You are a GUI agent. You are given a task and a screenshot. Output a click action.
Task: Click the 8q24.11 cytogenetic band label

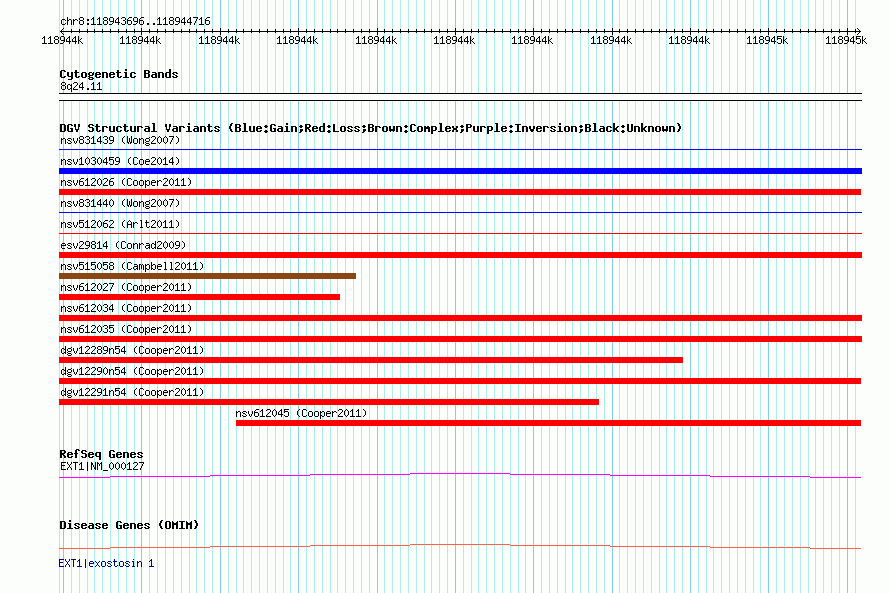(81, 87)
